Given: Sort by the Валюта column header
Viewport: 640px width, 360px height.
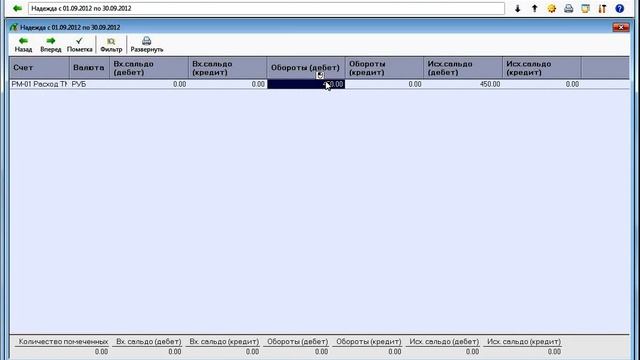Looking at the screenshot, I should (x=90, y=68).
